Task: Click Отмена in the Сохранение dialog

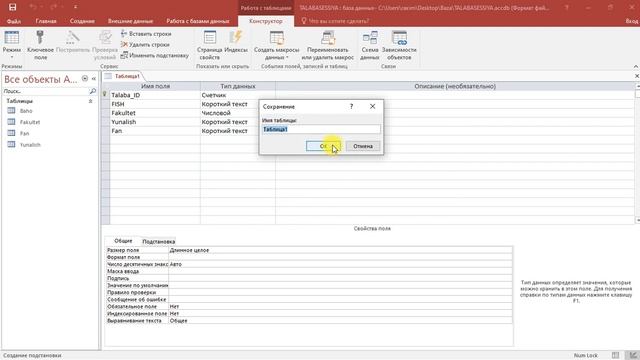Action: [363, 146]
